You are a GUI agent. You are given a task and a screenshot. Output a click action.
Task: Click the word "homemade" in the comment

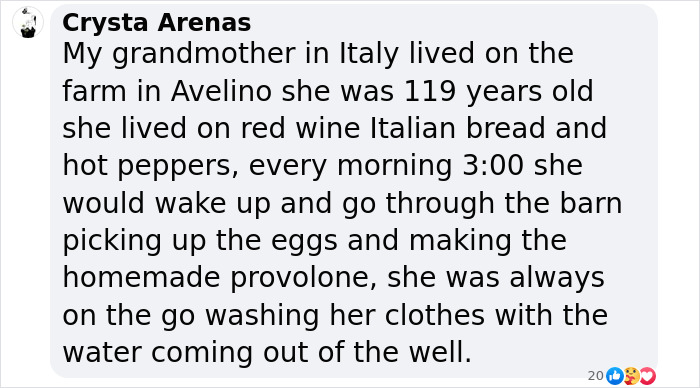[141, 278]
